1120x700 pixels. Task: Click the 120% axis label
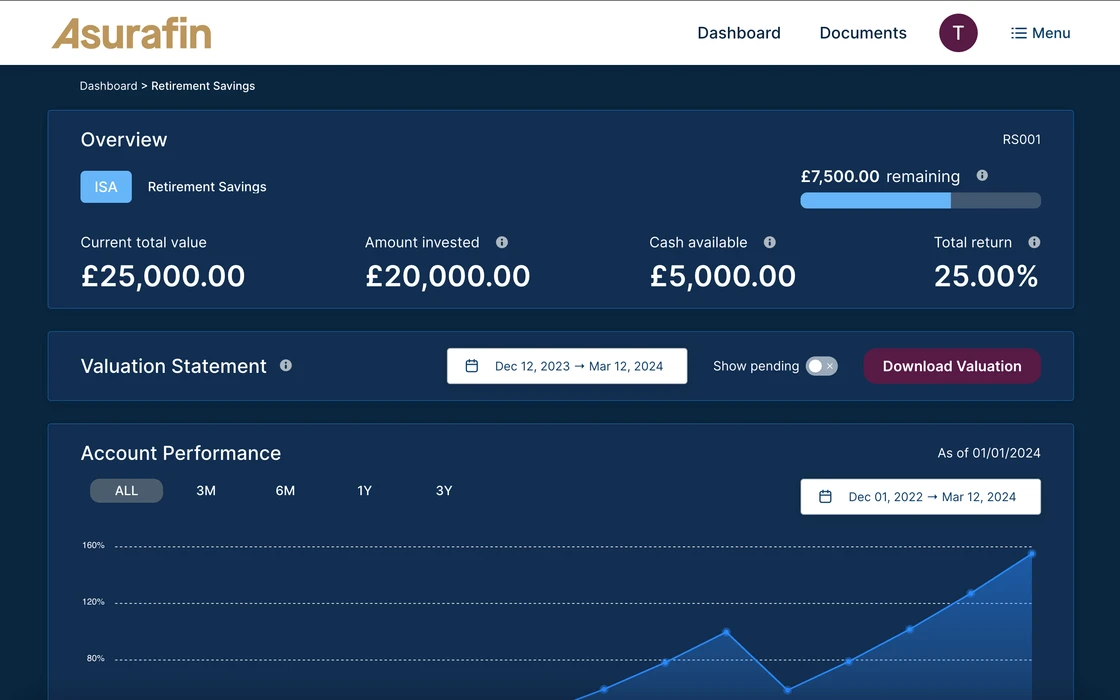[x=93, y=601]
